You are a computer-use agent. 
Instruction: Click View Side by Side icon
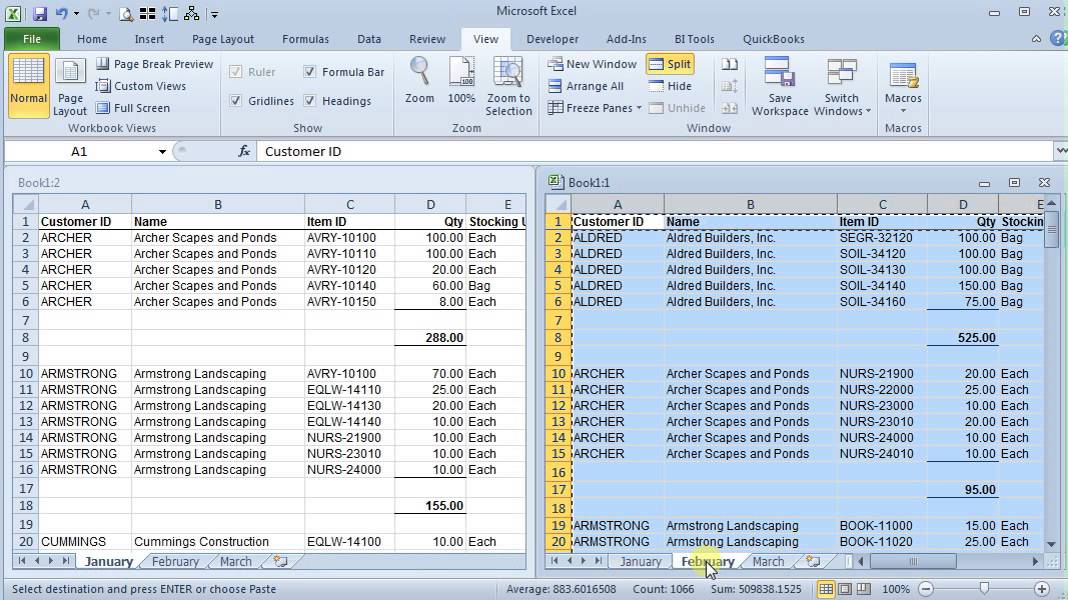coord(729,64)
